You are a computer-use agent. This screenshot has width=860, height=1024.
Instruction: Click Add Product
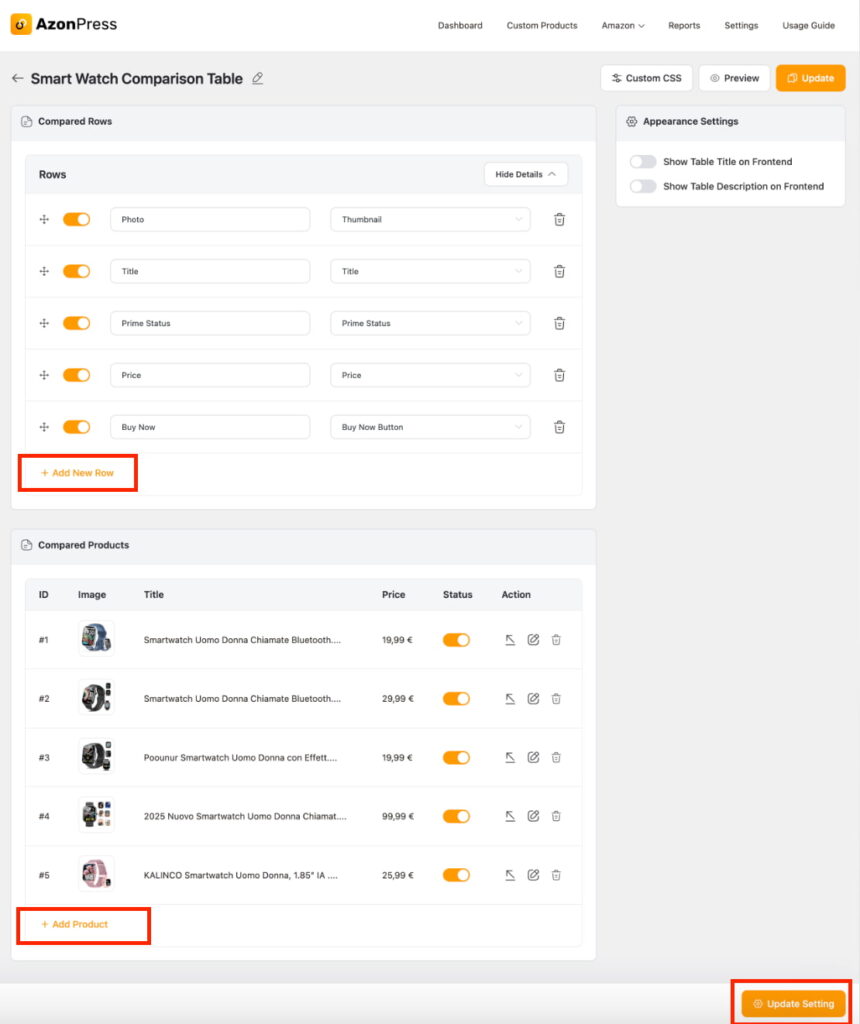(x=74, y=924)
